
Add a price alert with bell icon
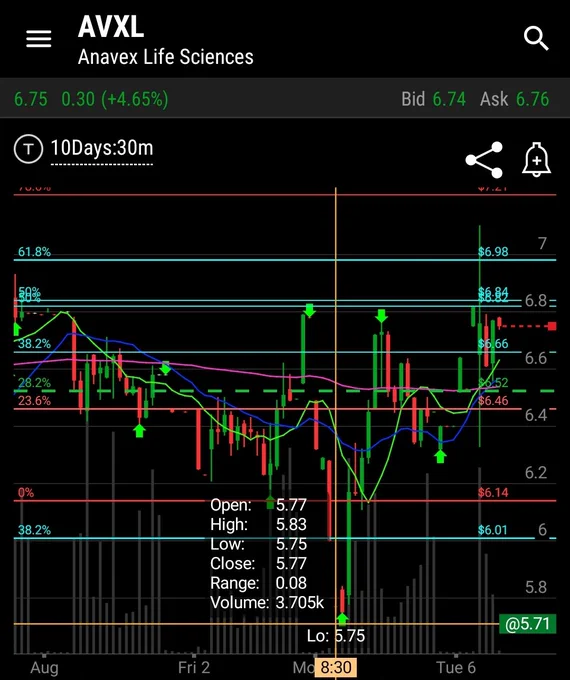pos(537,159)
